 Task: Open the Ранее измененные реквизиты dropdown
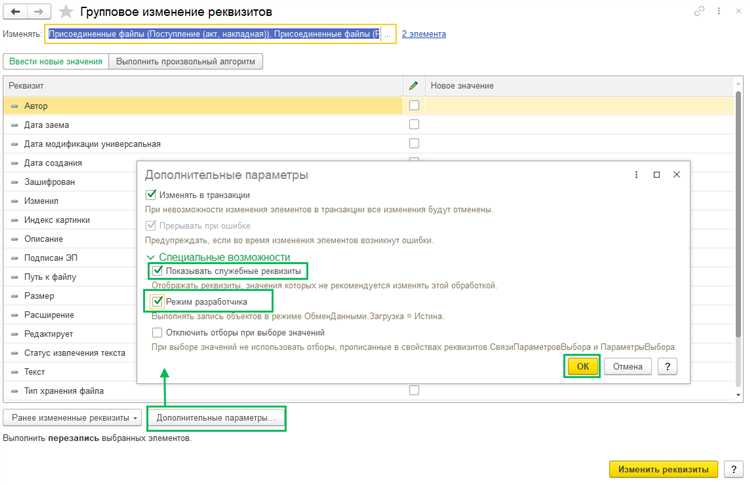click(x=72, y=418)
